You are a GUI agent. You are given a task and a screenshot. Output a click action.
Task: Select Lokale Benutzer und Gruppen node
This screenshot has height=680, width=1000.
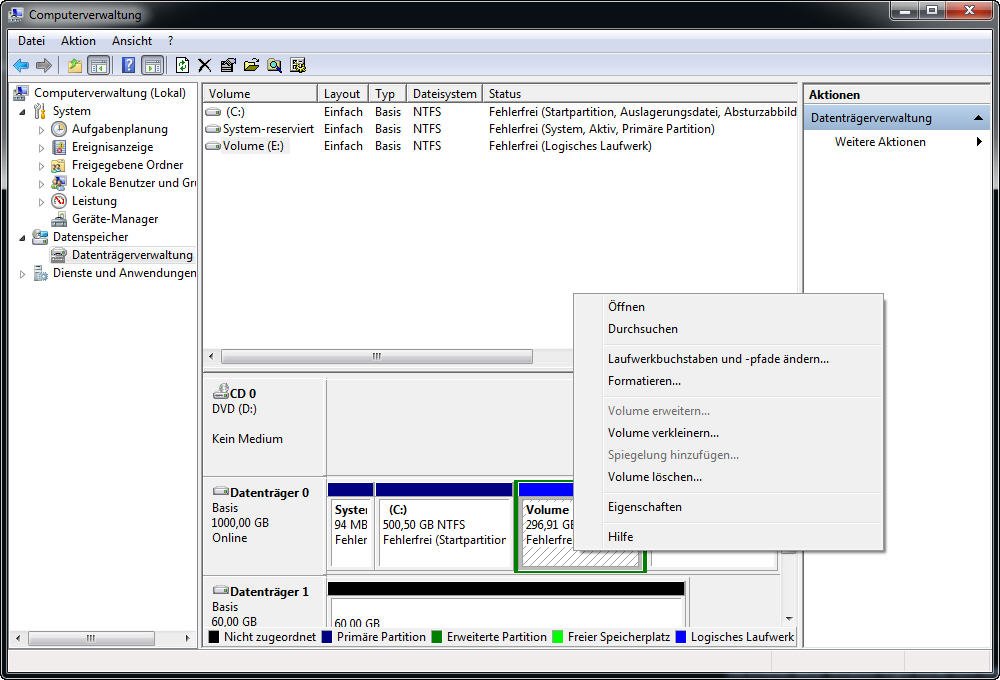click(x=133, y=182)
